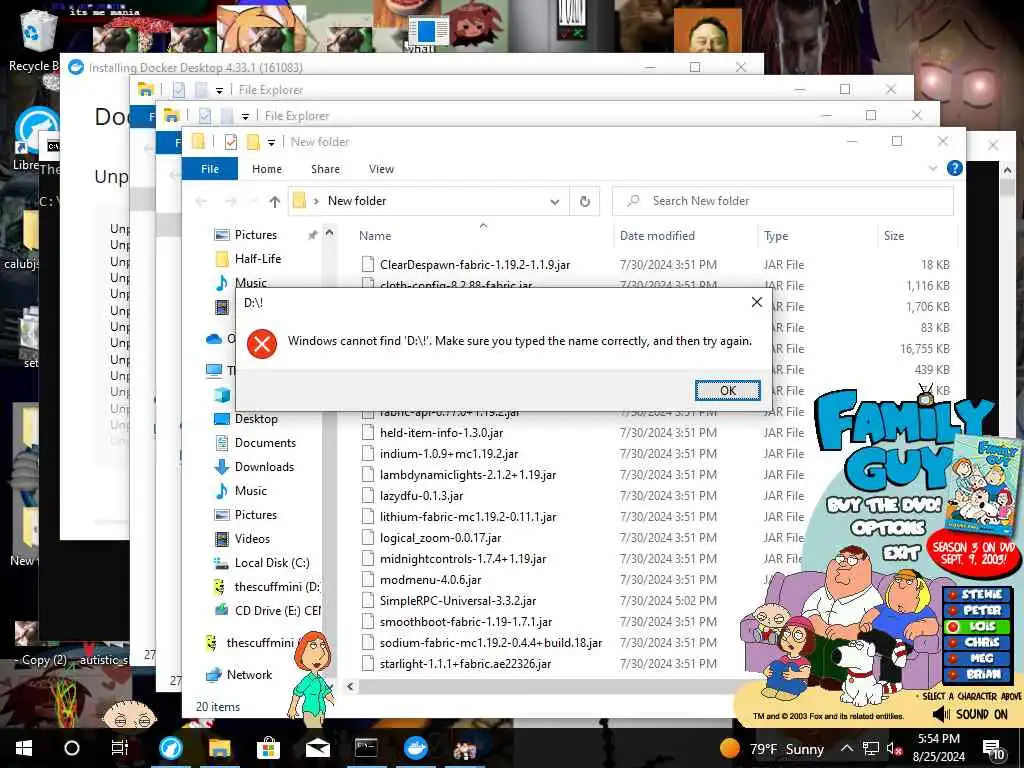Click OK in the error dialog
1024x768 pixels.
[728, 391]
